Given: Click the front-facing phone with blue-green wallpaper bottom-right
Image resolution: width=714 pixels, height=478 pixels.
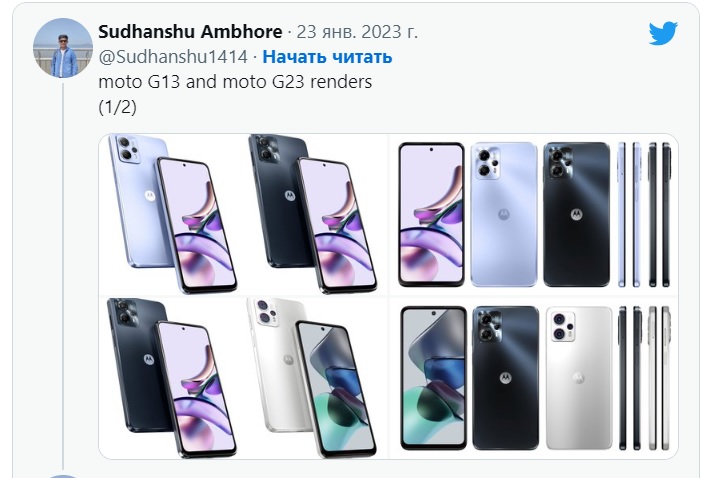Looking at the screenshot, I should coord(434,378).
